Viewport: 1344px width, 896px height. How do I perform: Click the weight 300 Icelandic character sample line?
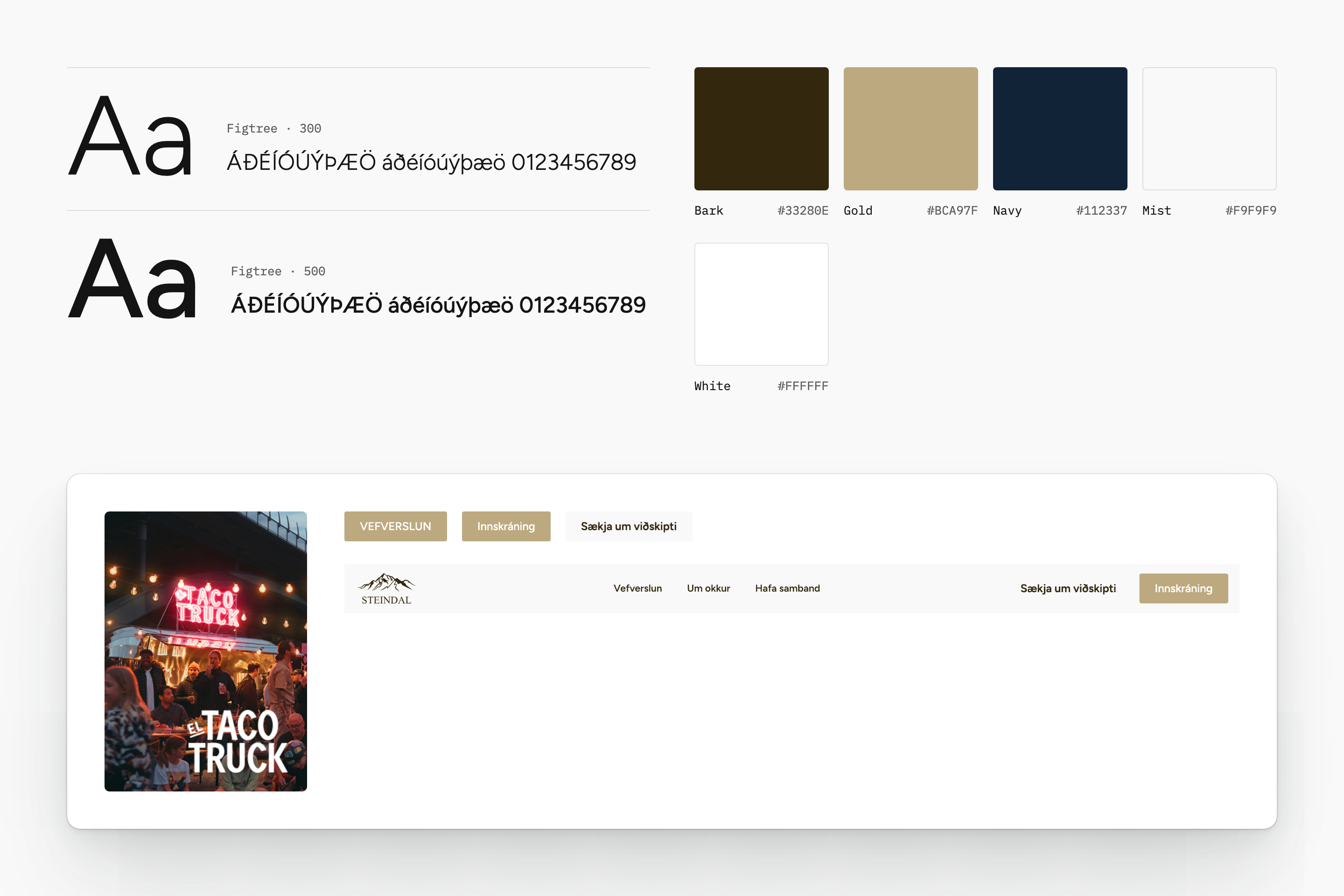(x=431, y=162)
